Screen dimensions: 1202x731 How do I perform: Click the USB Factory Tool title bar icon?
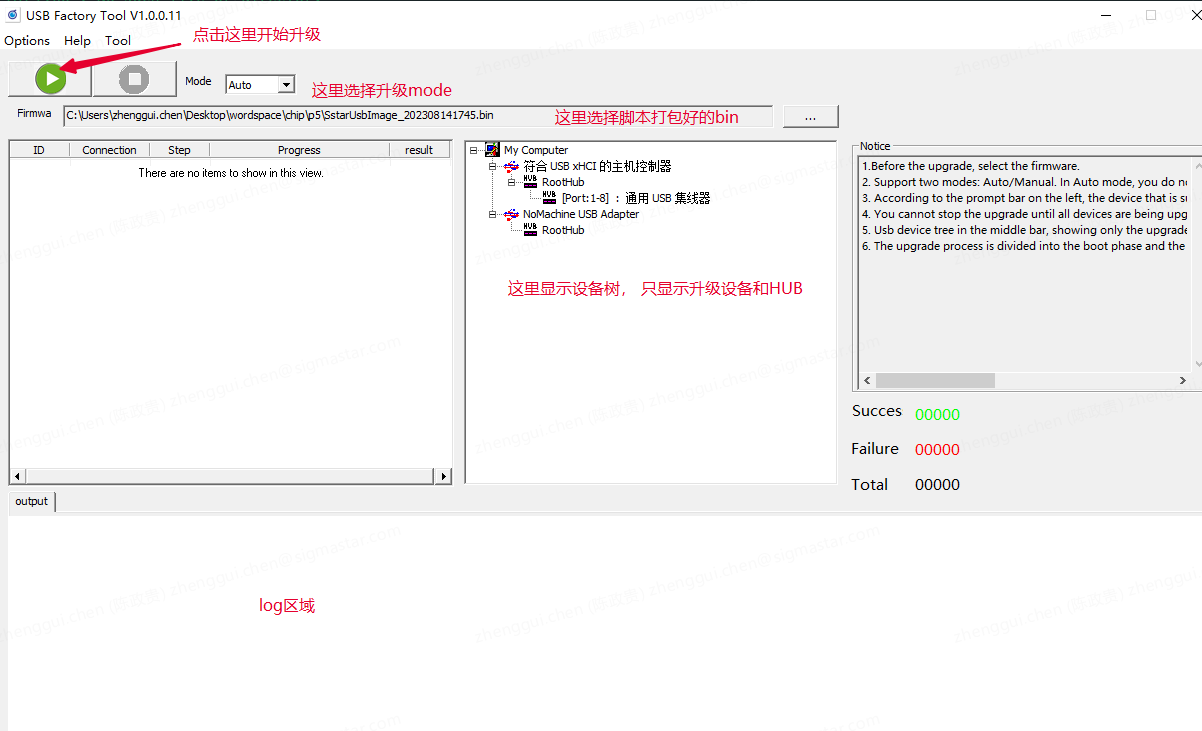tap(13, 15)
